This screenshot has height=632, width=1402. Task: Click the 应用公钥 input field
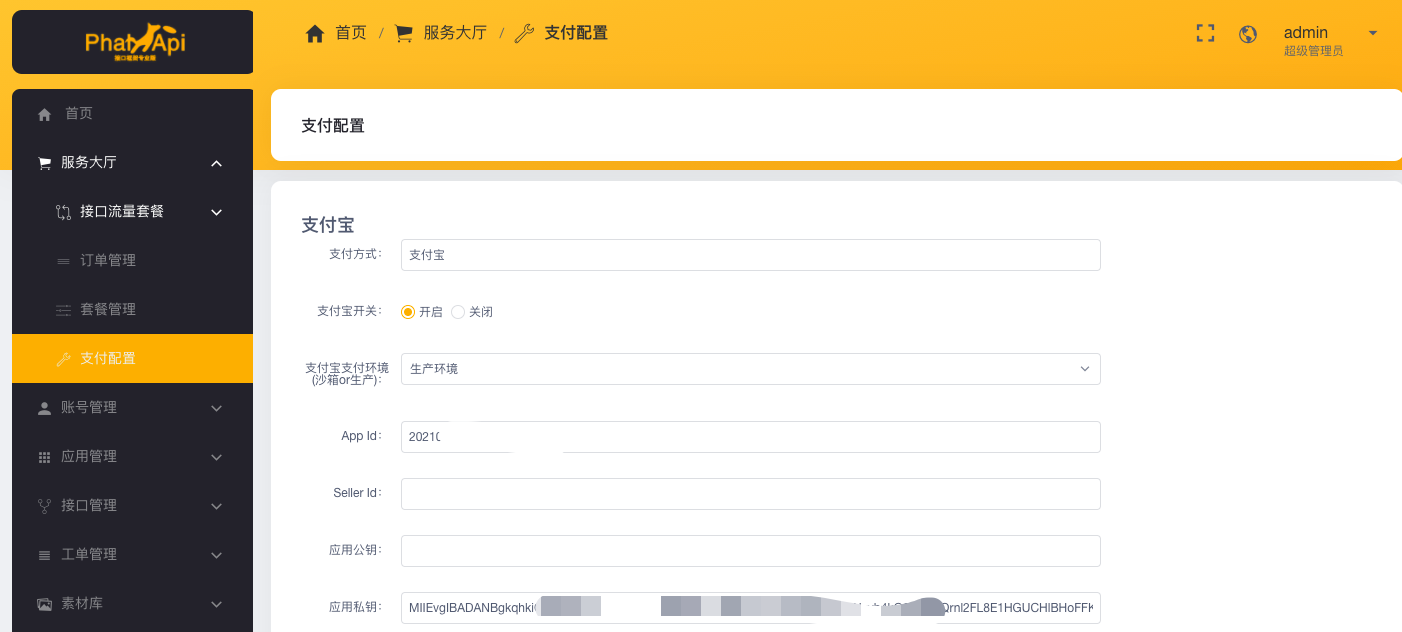(750, 551)
